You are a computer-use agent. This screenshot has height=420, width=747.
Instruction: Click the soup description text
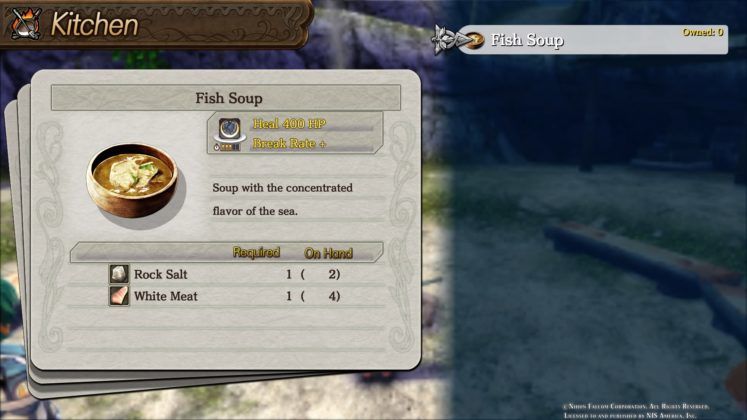coord(283,199)
